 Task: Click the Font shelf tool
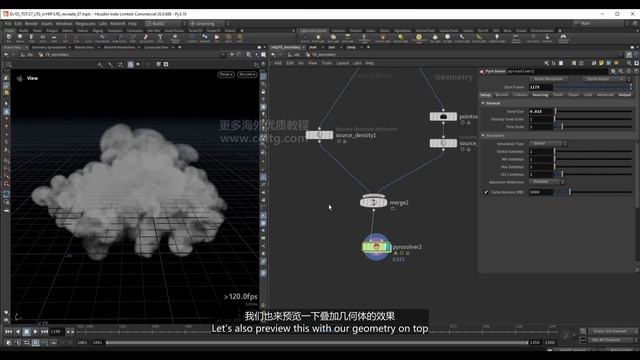160,38
